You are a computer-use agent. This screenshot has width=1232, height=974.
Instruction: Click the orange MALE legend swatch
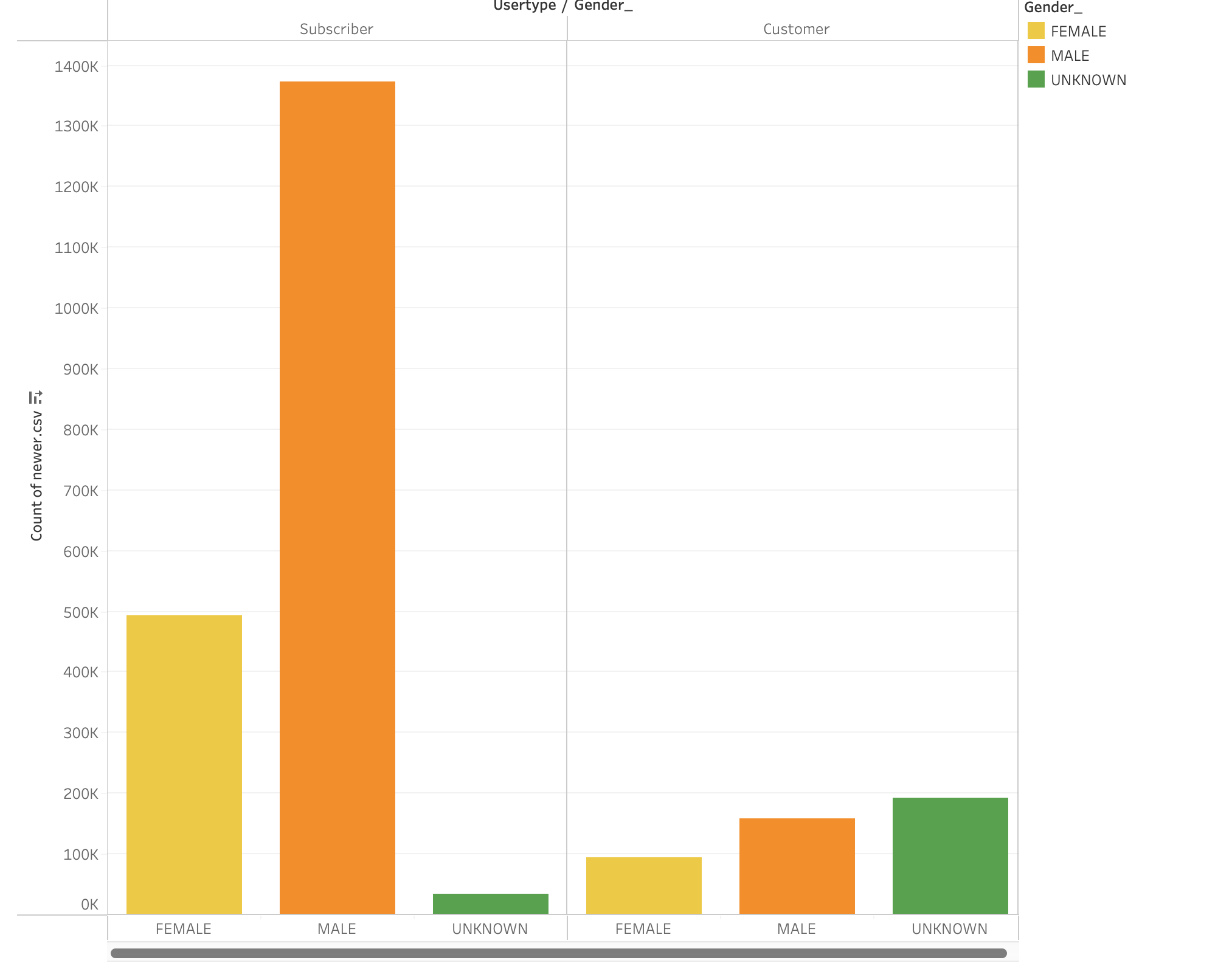point(1036,55)
